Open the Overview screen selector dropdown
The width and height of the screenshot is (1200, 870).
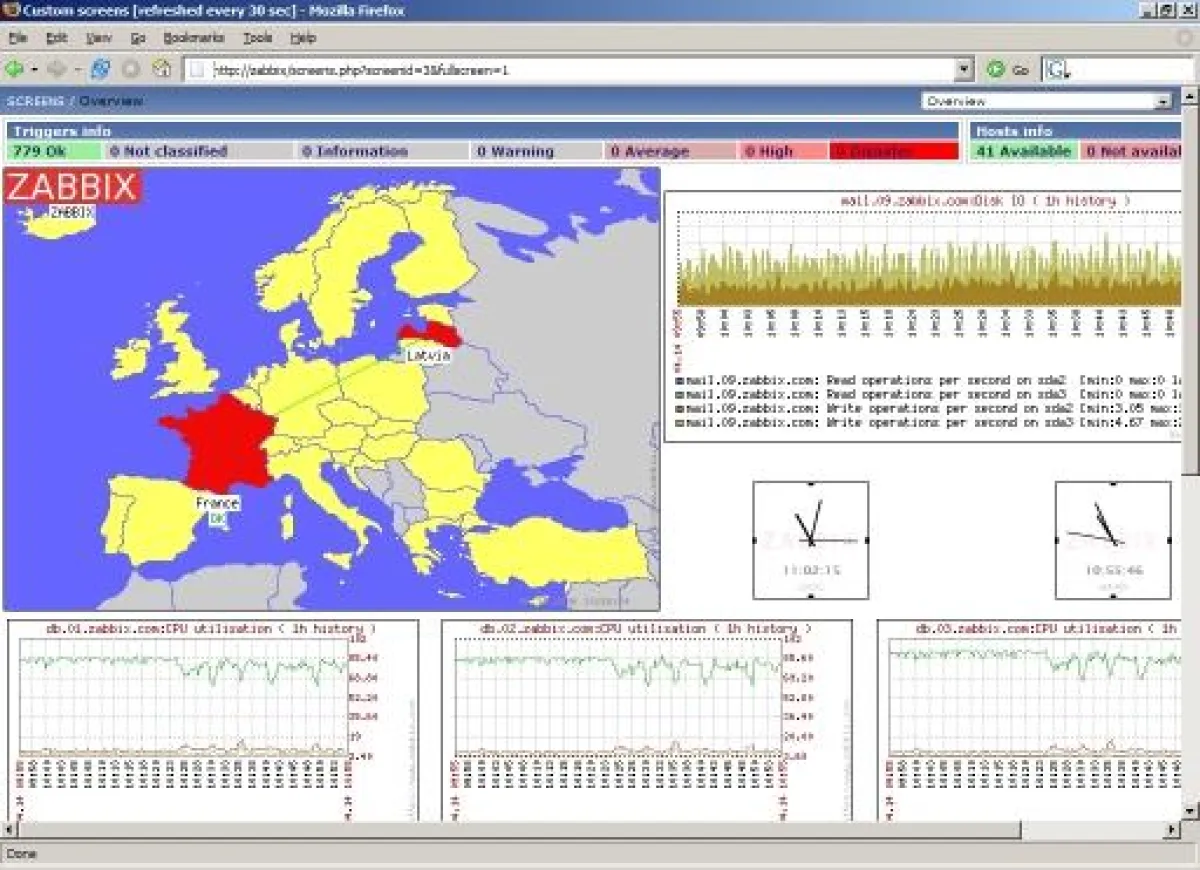coord(1163,101)
